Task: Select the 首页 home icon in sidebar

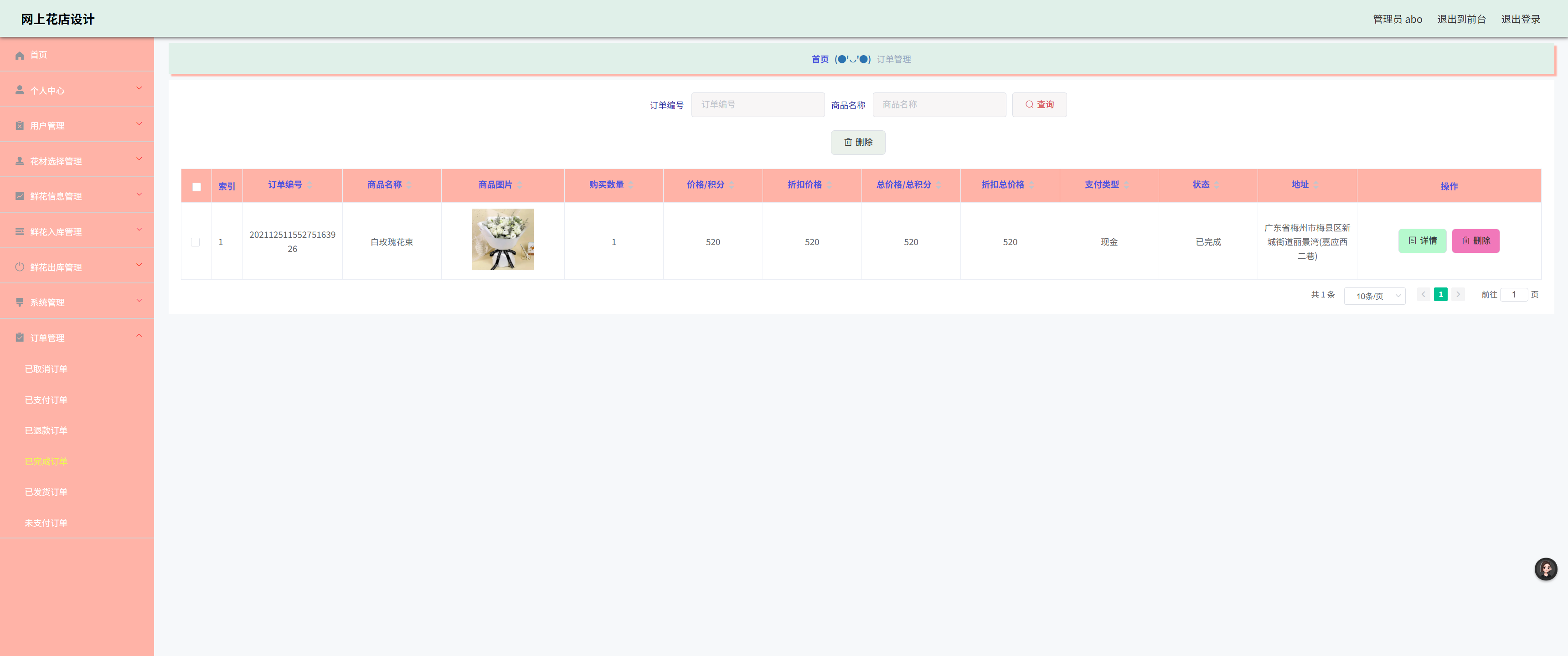Action: pyautogui.click(x=19, y=55)
